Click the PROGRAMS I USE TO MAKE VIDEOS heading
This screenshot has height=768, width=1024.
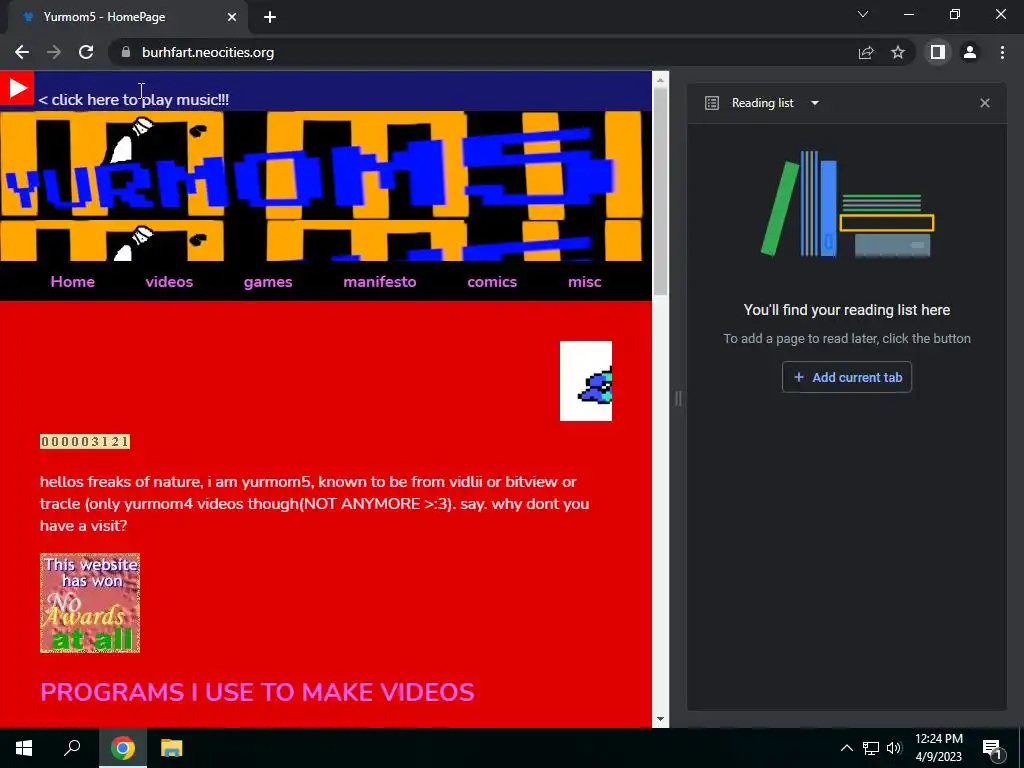[x=257, y=692]
